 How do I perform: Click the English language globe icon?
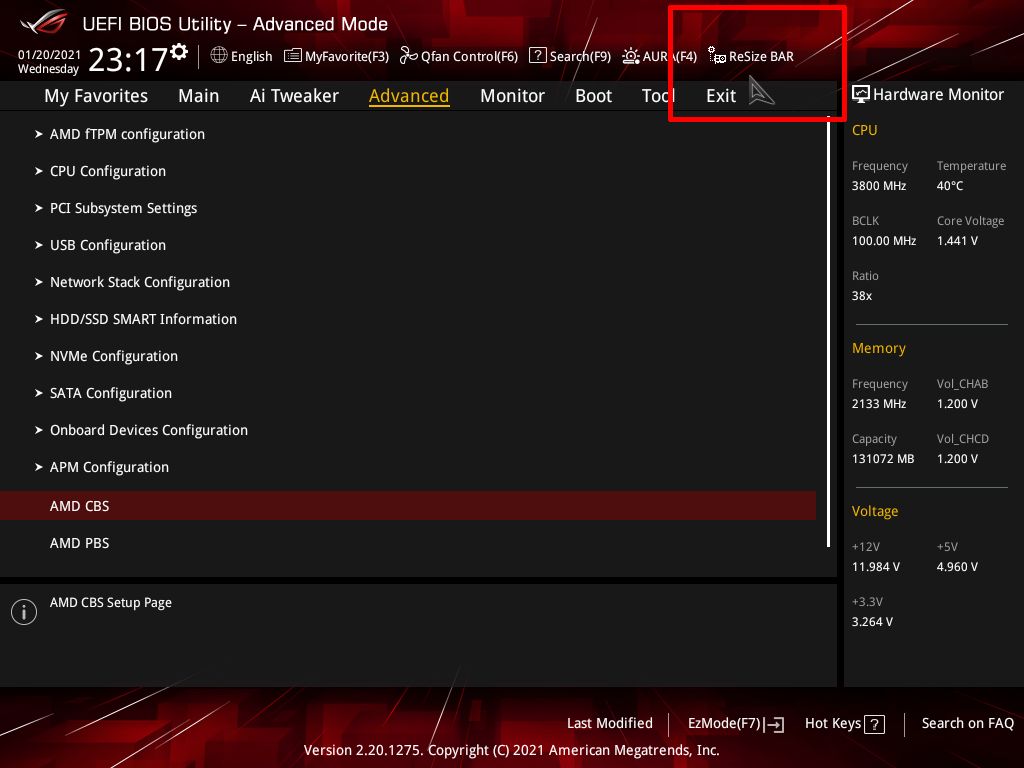219,56
